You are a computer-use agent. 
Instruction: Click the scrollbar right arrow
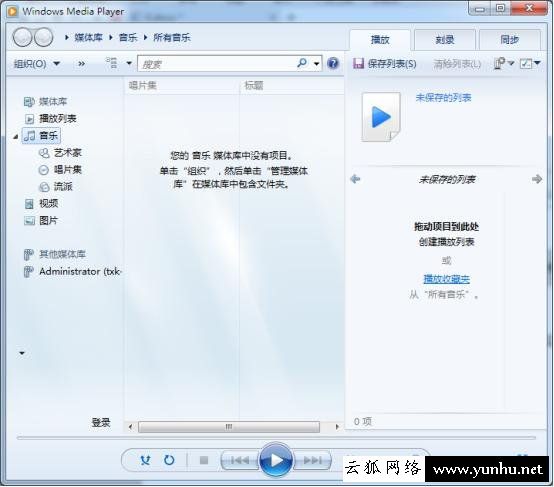337,427
